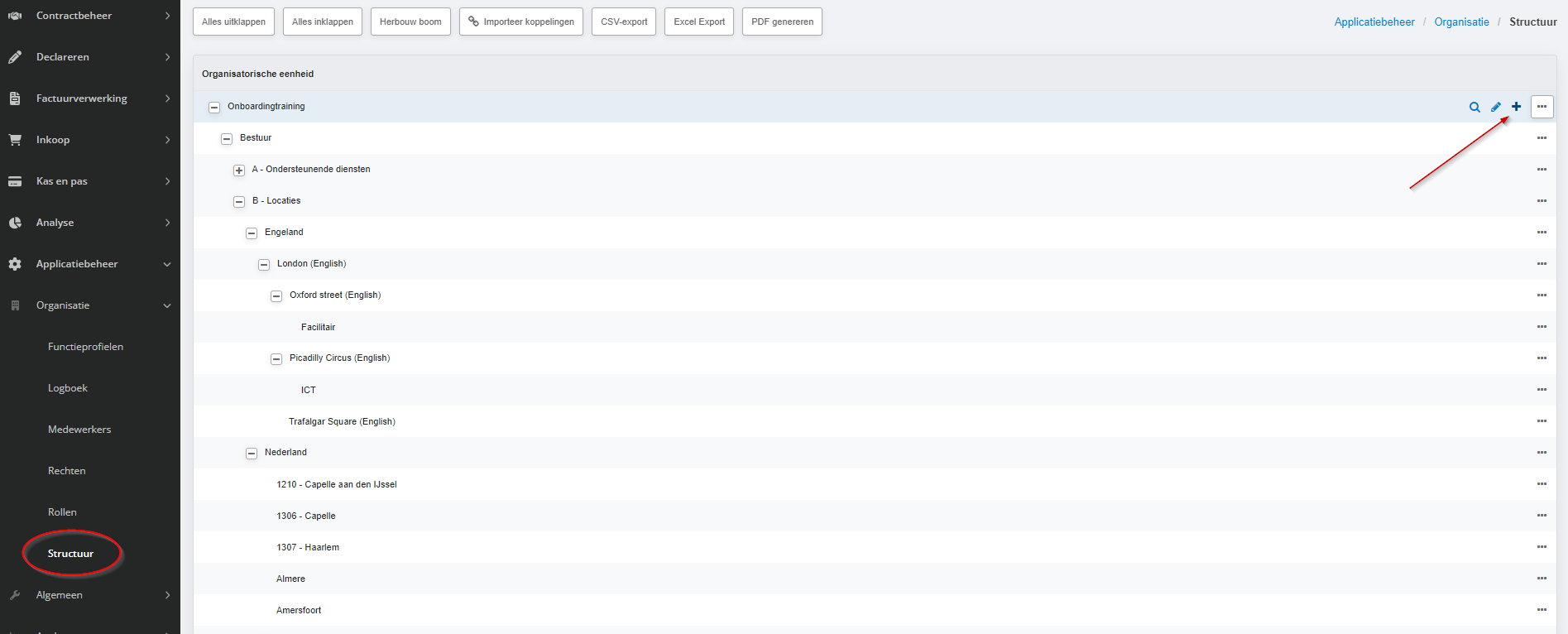Screen dimensions: 1568x634
Task: Collapse the B - Locaties node
Action: [239, 202]
